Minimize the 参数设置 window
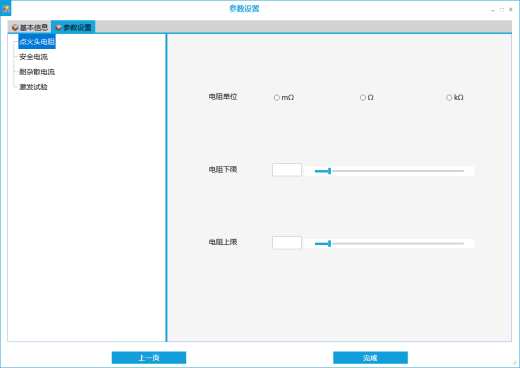This screenshot has width=520, height=368. pos(493,10)
